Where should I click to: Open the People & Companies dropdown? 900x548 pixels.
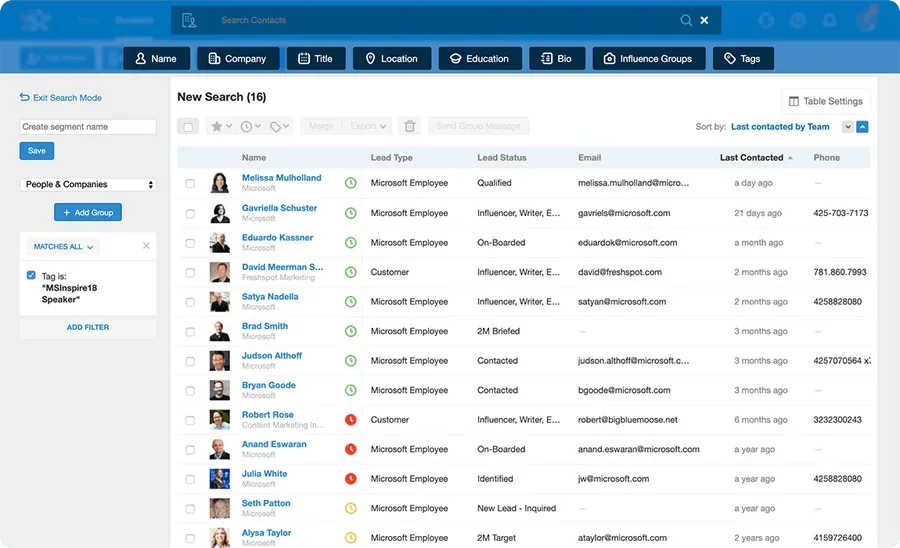(x=89, y=184)
